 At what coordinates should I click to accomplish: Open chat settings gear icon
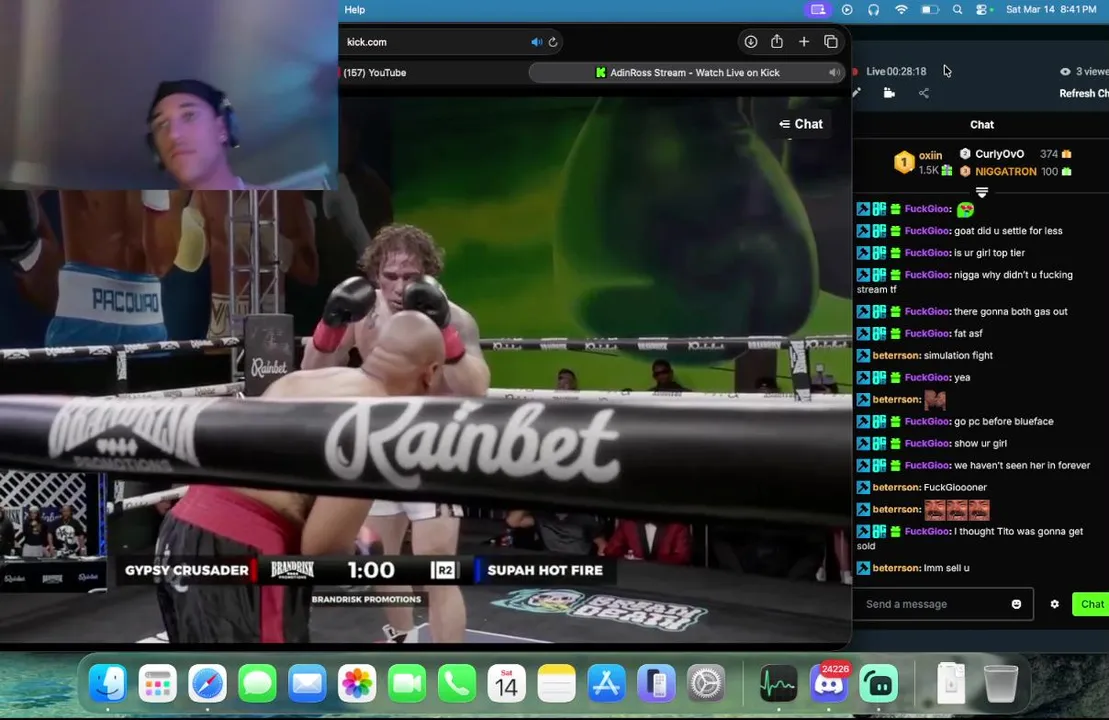pyautogui.click(x=1055, y=604)
